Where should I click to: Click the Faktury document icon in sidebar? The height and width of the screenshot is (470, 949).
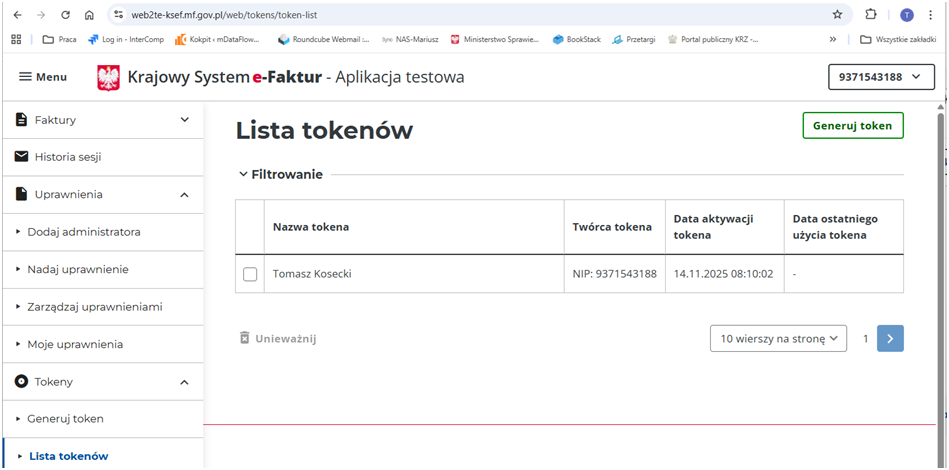21,120
